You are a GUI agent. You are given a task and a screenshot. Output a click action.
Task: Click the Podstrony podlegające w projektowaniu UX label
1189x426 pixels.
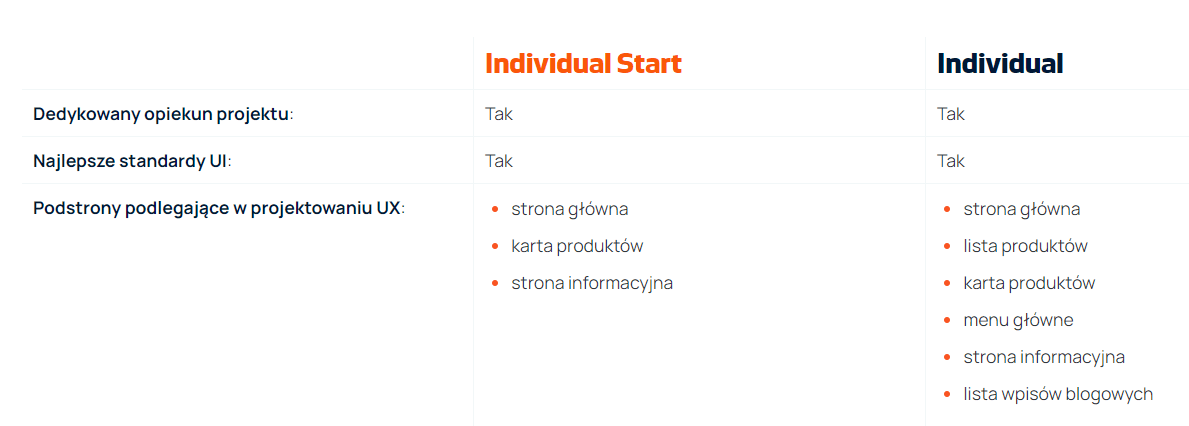point(219,209)
